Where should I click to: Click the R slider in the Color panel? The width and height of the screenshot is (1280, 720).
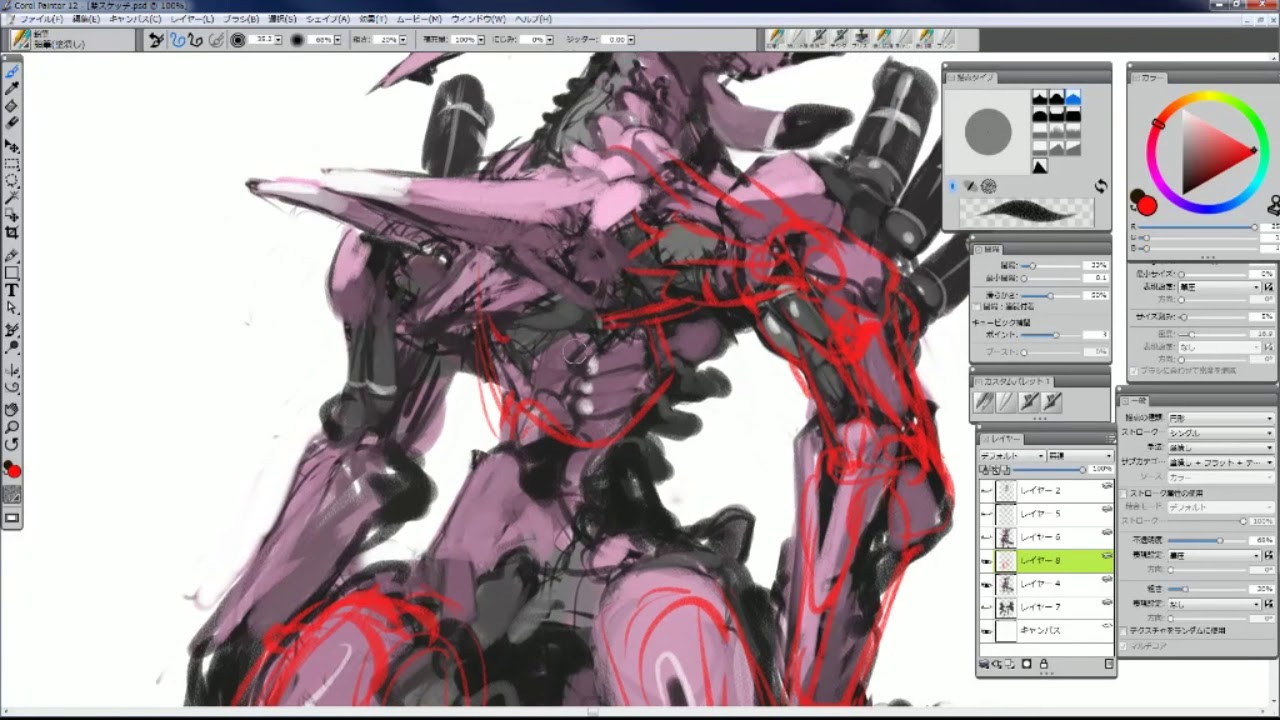(x=1200, y=227)
